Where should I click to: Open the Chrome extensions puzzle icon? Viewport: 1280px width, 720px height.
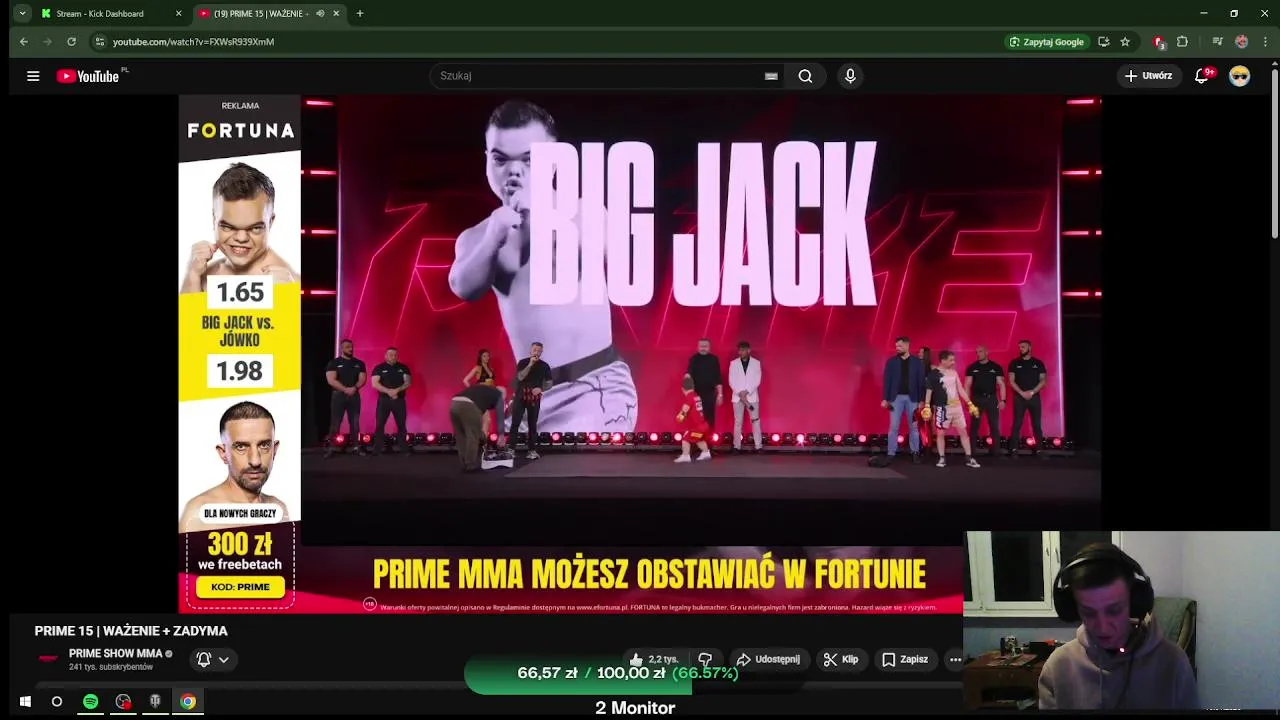click(1183, 42)
